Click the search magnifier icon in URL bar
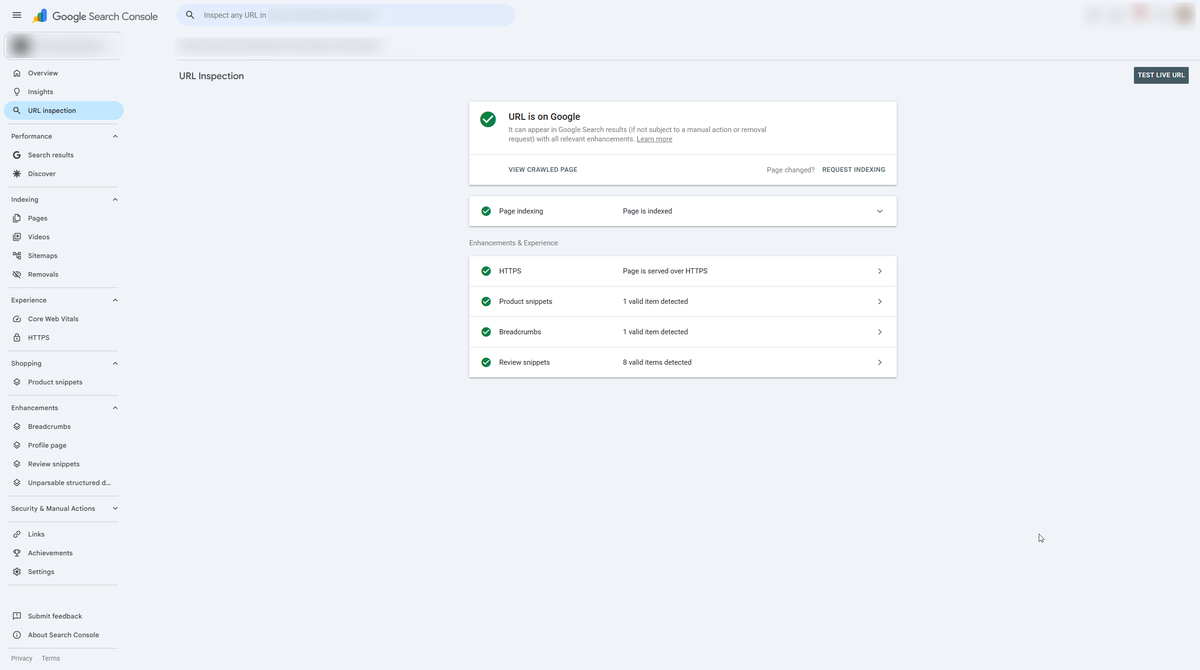The width and height of the screenshot is (1200, 670). pyautogui.click(x=190, y=16)
